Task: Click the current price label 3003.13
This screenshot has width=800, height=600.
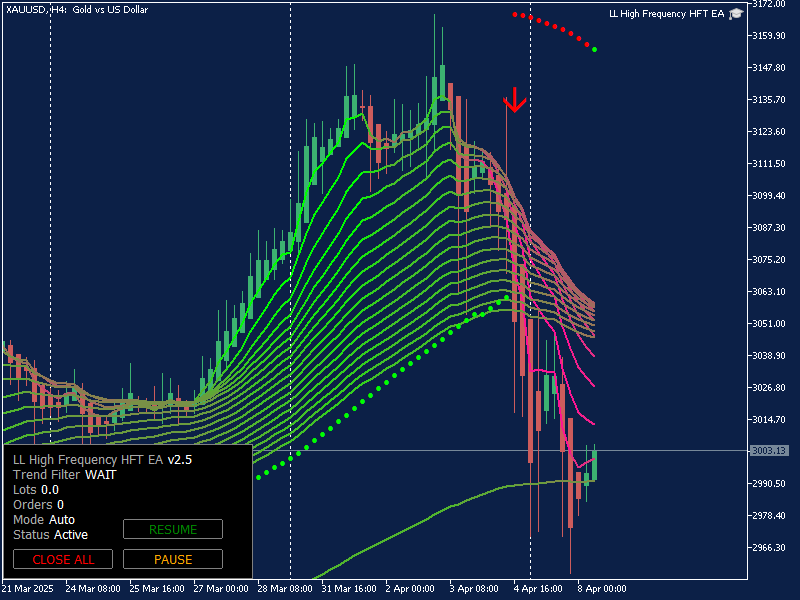Action: click(x=770, y=451)
